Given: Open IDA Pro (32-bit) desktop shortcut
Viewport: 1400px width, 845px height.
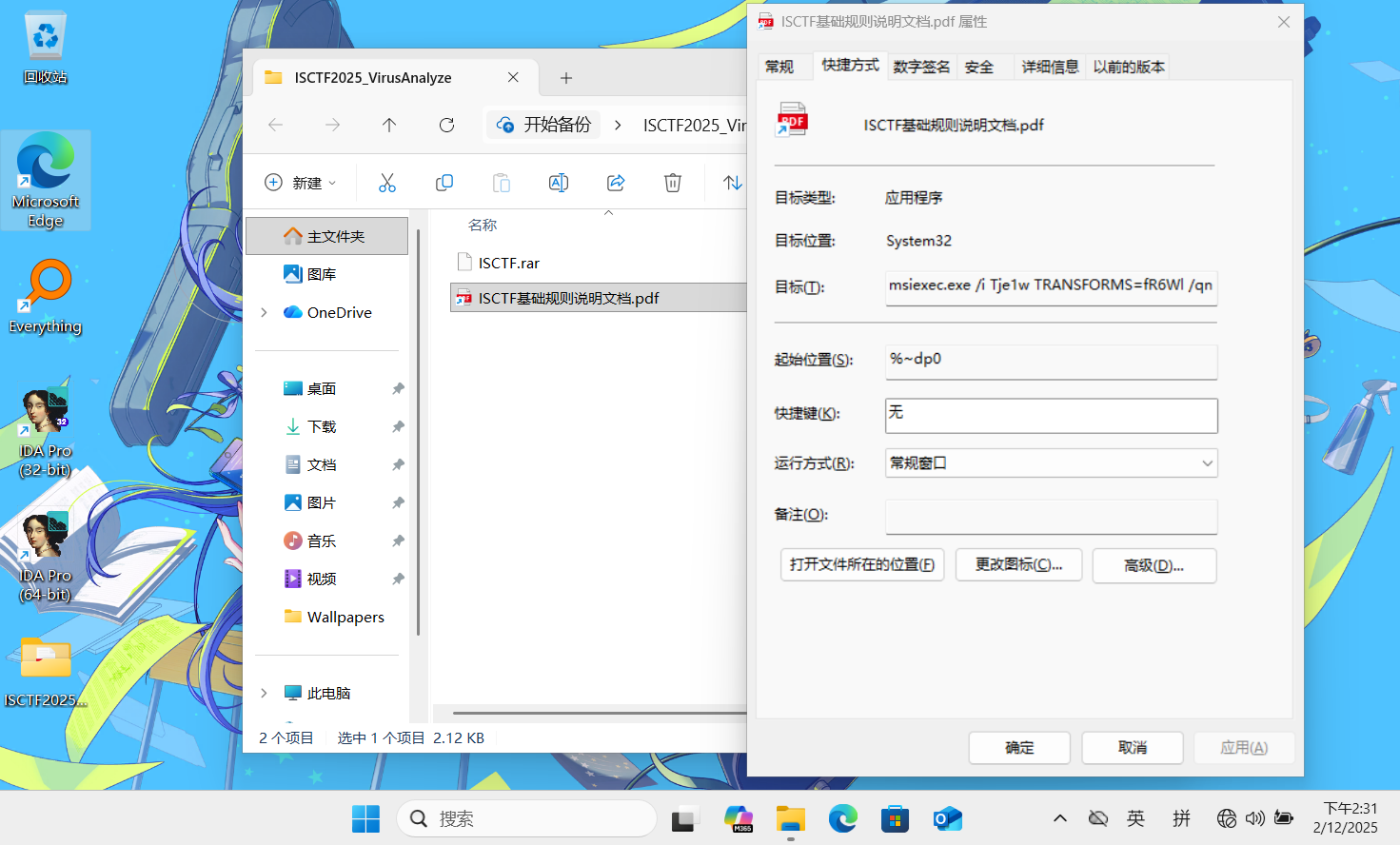Looking at the screenshot, I should (x=46, y=433).
